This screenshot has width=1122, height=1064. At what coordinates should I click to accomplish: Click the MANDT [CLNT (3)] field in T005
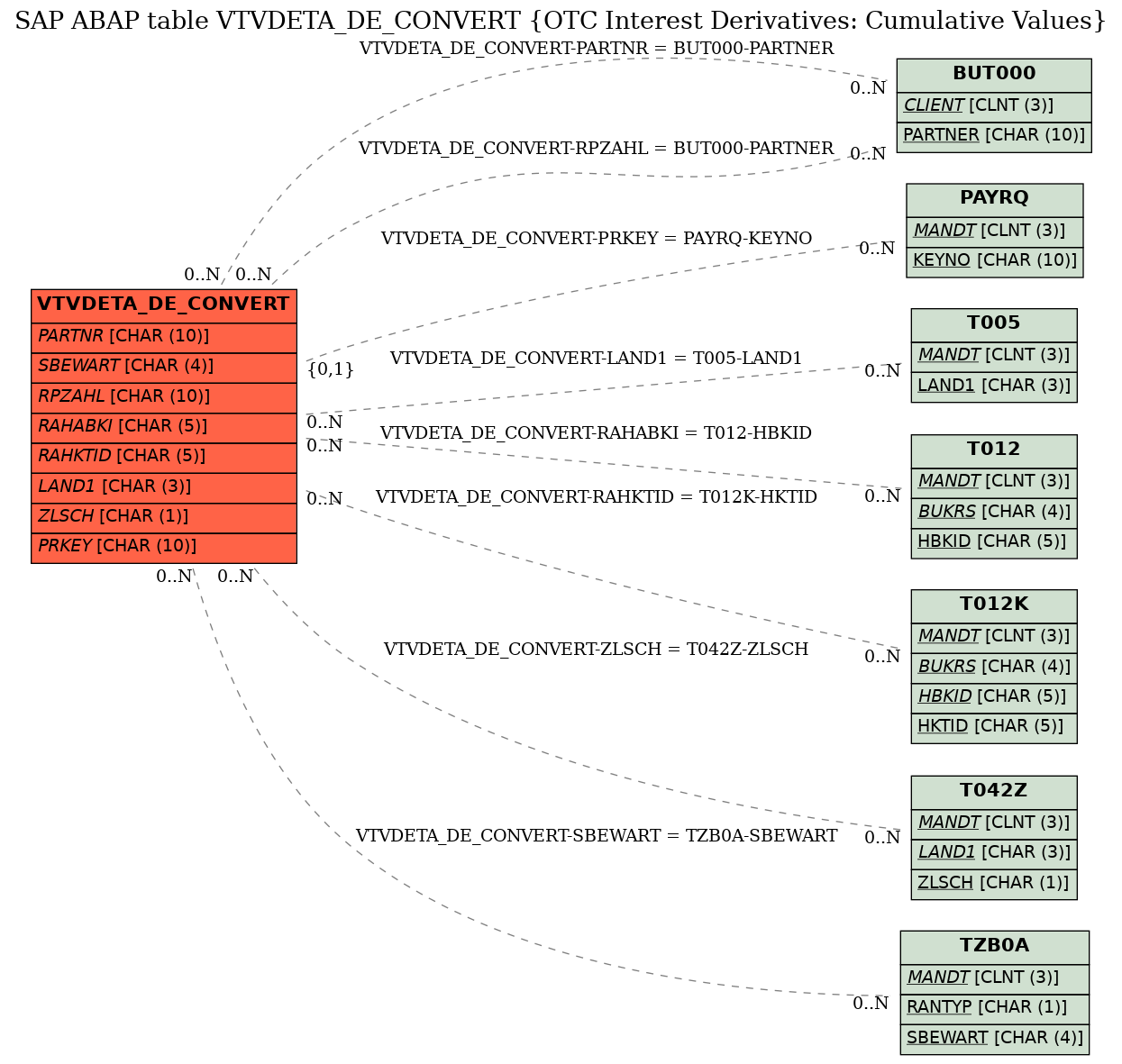(994, 356)
